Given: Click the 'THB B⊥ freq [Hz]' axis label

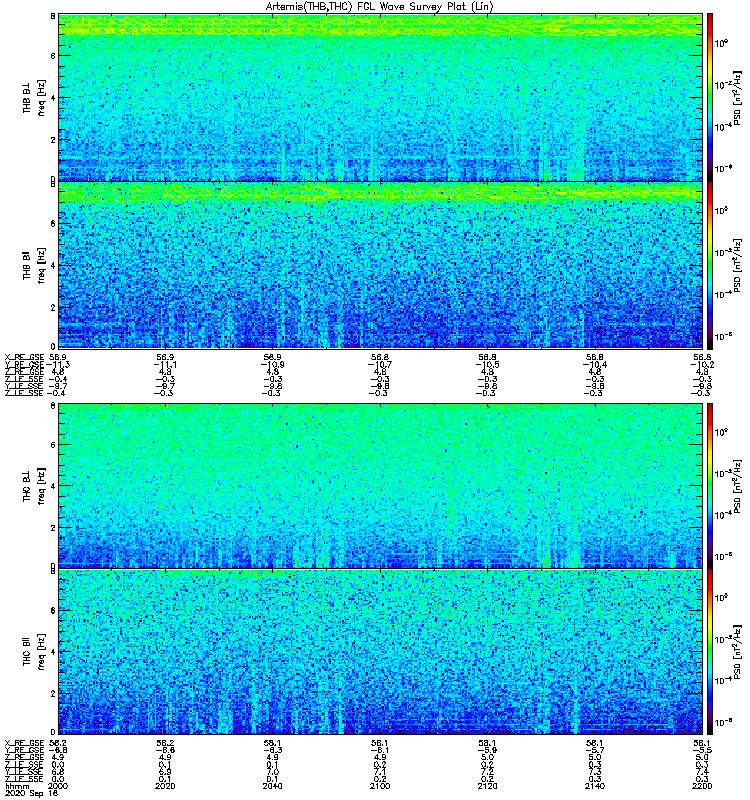Looking at the screenshot, I should [x=34, y=97].
